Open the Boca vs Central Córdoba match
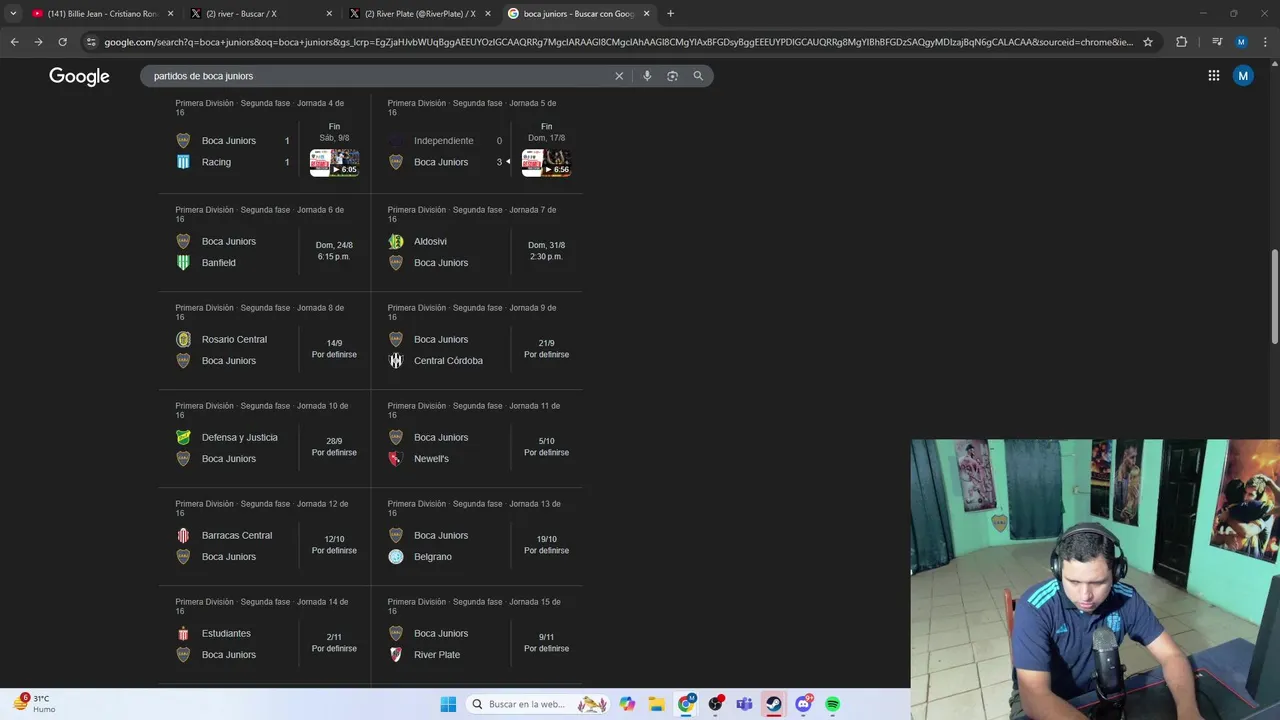Screen dimensions: 1280x720 477,341
